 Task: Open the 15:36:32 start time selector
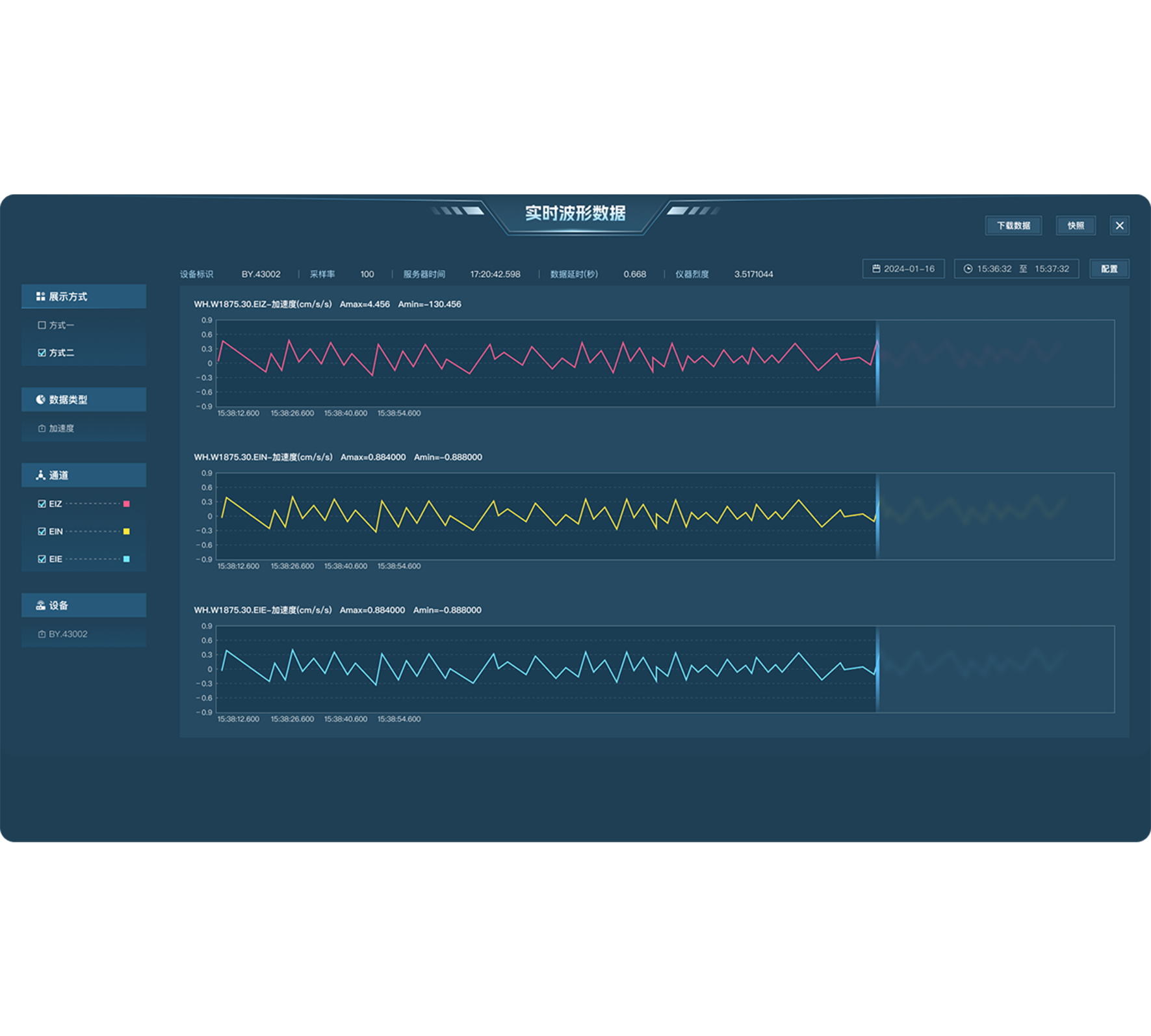pos(994,268)
